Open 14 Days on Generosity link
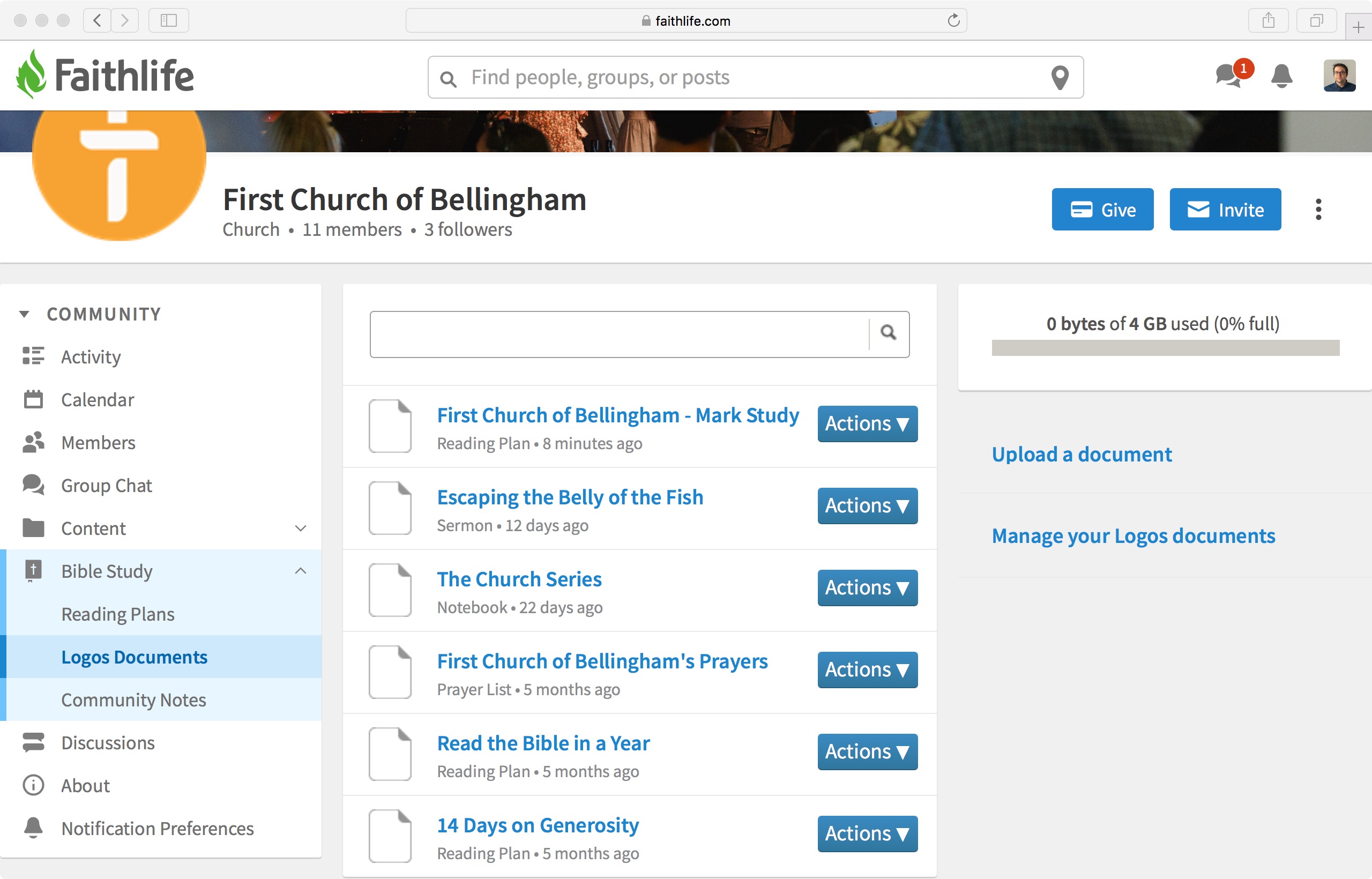 click(538, 825)
